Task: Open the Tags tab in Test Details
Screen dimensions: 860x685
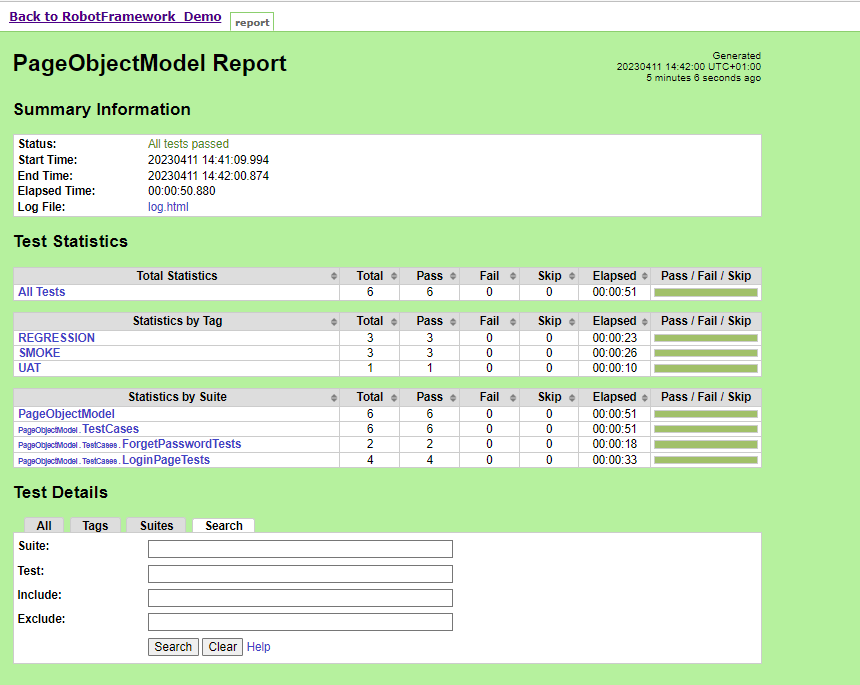Action: point(95,526)
